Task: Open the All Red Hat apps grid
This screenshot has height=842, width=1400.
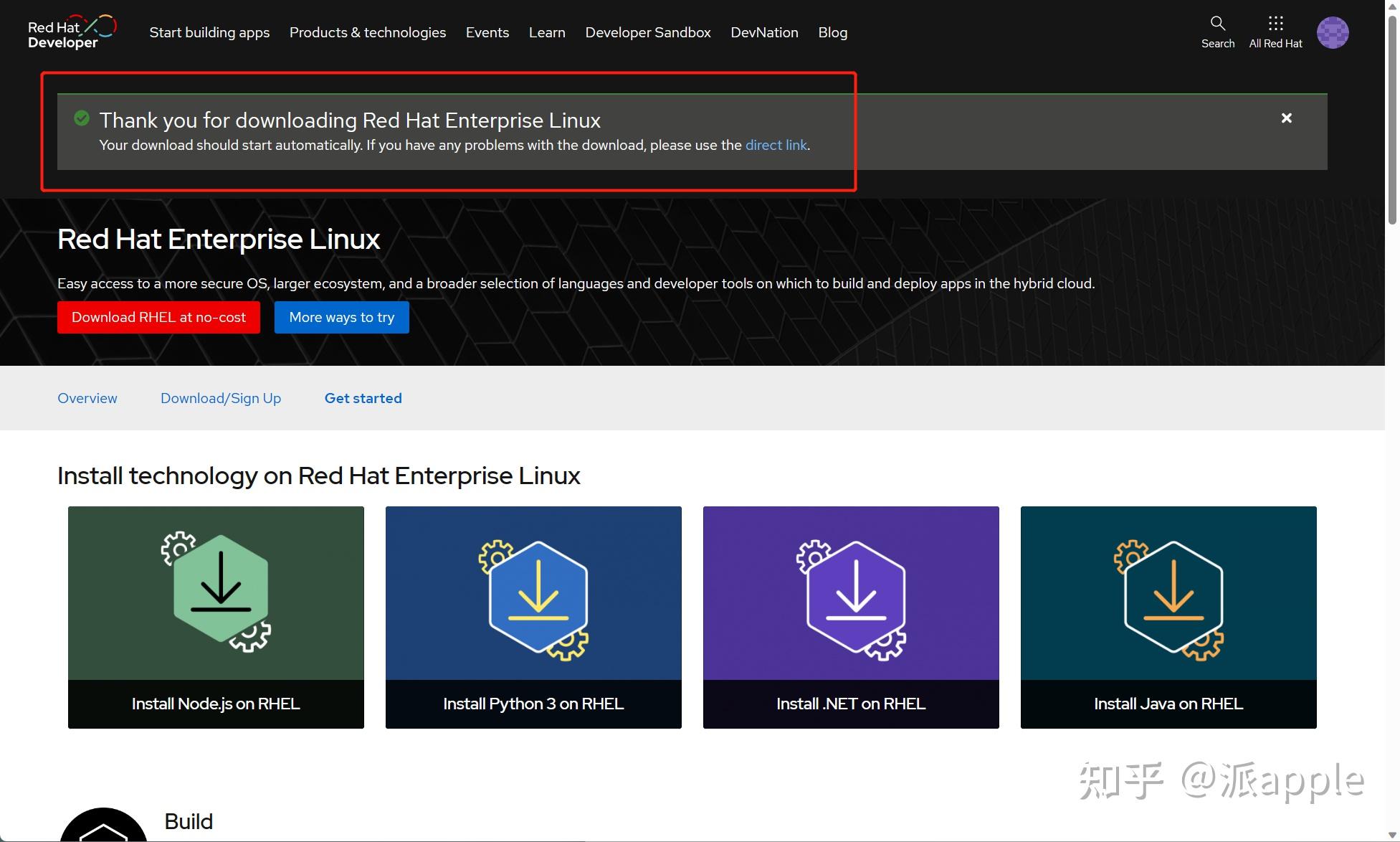Action: 1275,32
